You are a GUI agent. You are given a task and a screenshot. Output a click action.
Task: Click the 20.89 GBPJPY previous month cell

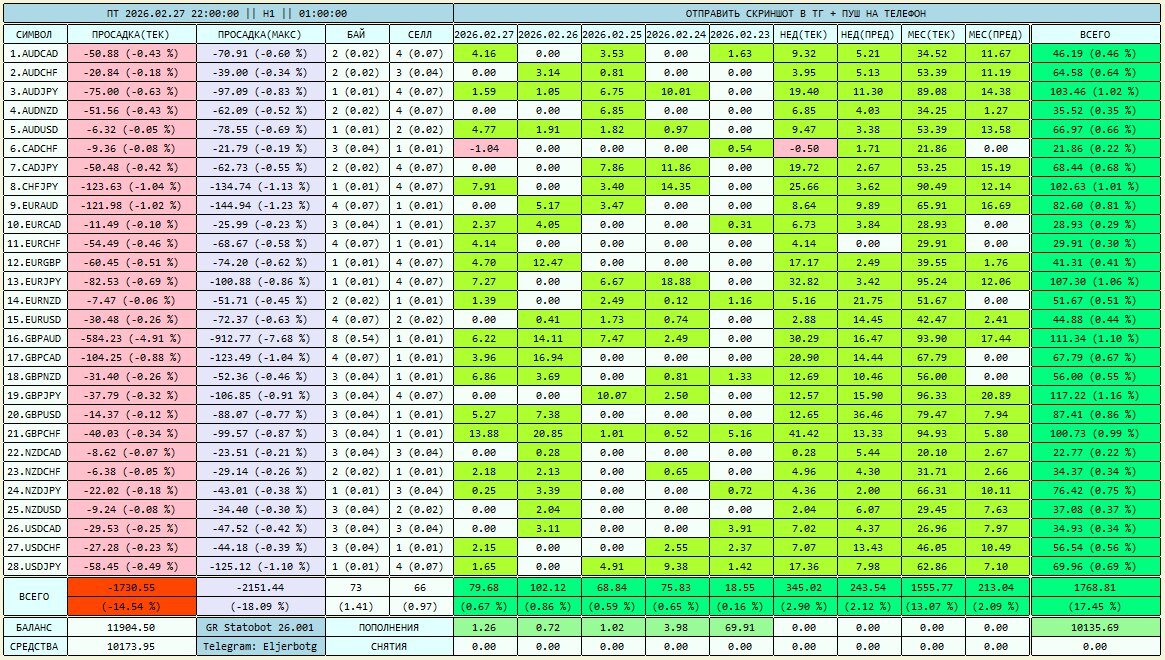pyautogui.click(x=996, y=395)
